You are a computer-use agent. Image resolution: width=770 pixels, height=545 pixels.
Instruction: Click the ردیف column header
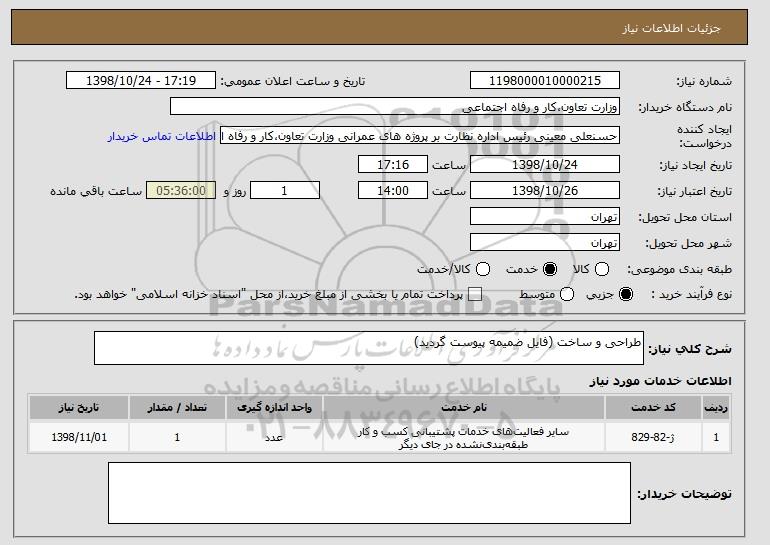(716, 408)
